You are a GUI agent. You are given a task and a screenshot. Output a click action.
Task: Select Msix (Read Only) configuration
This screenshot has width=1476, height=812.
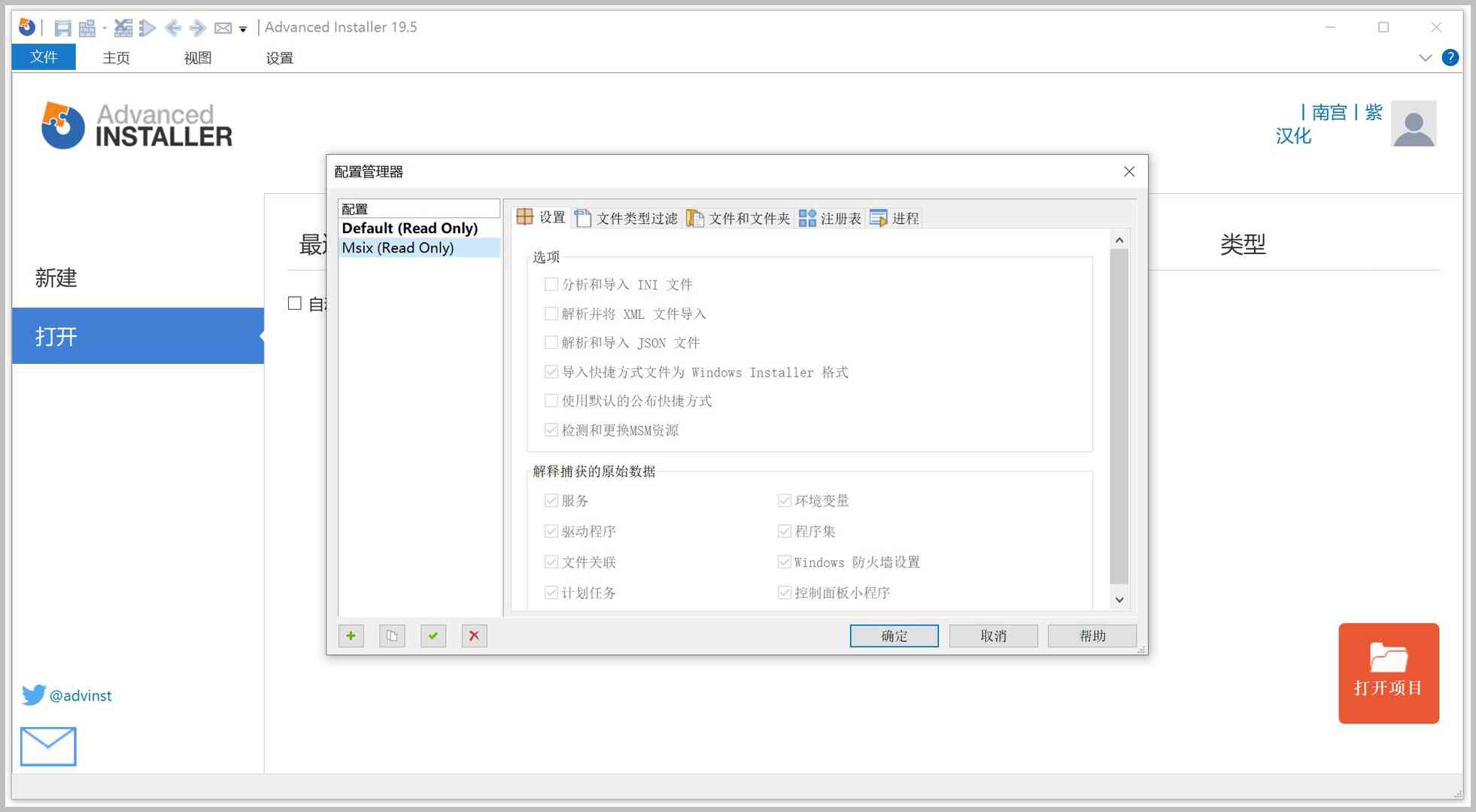(x=419, y=248)
